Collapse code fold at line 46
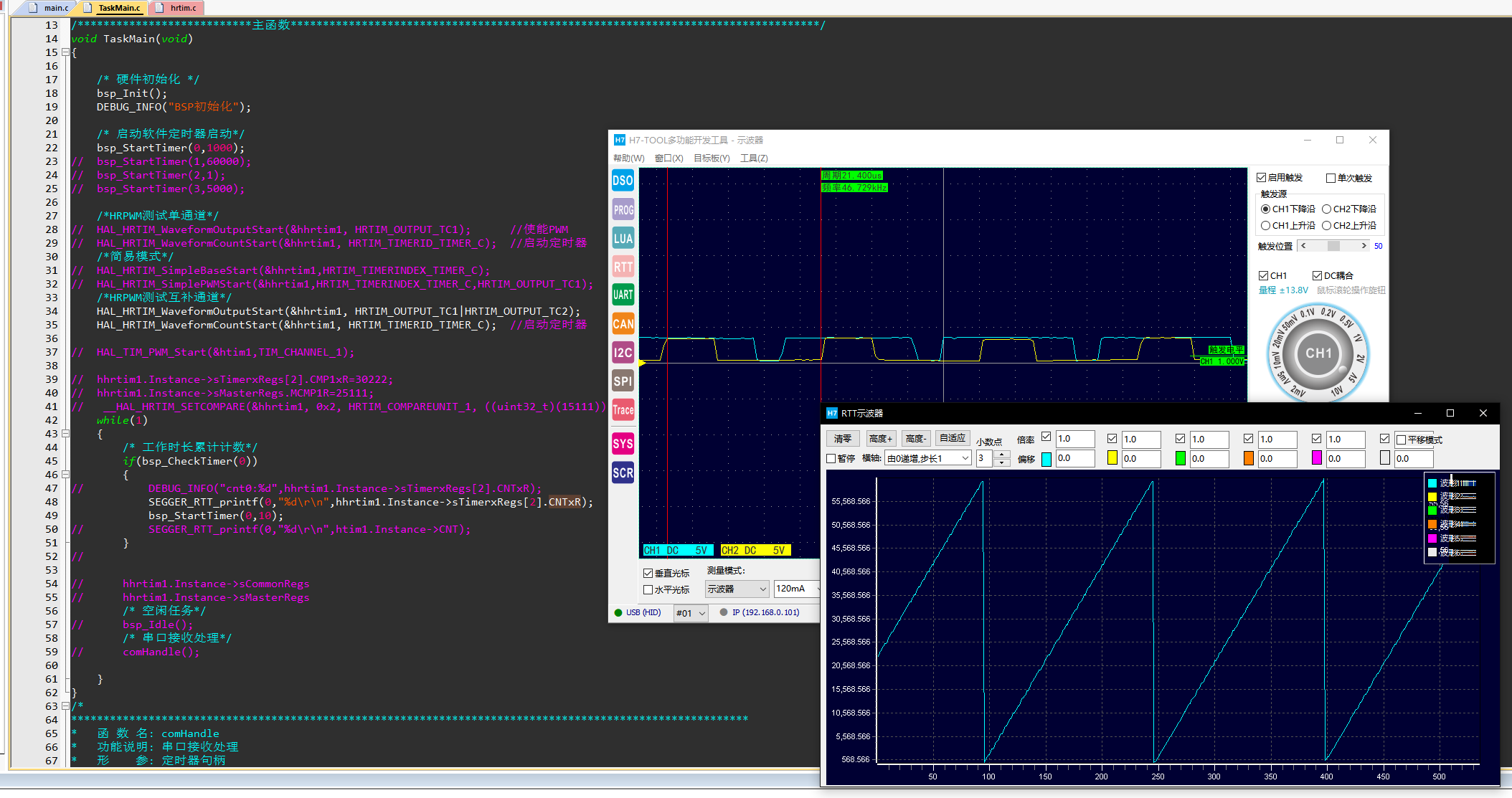The image size is (1512, 798). click(65, 475)
